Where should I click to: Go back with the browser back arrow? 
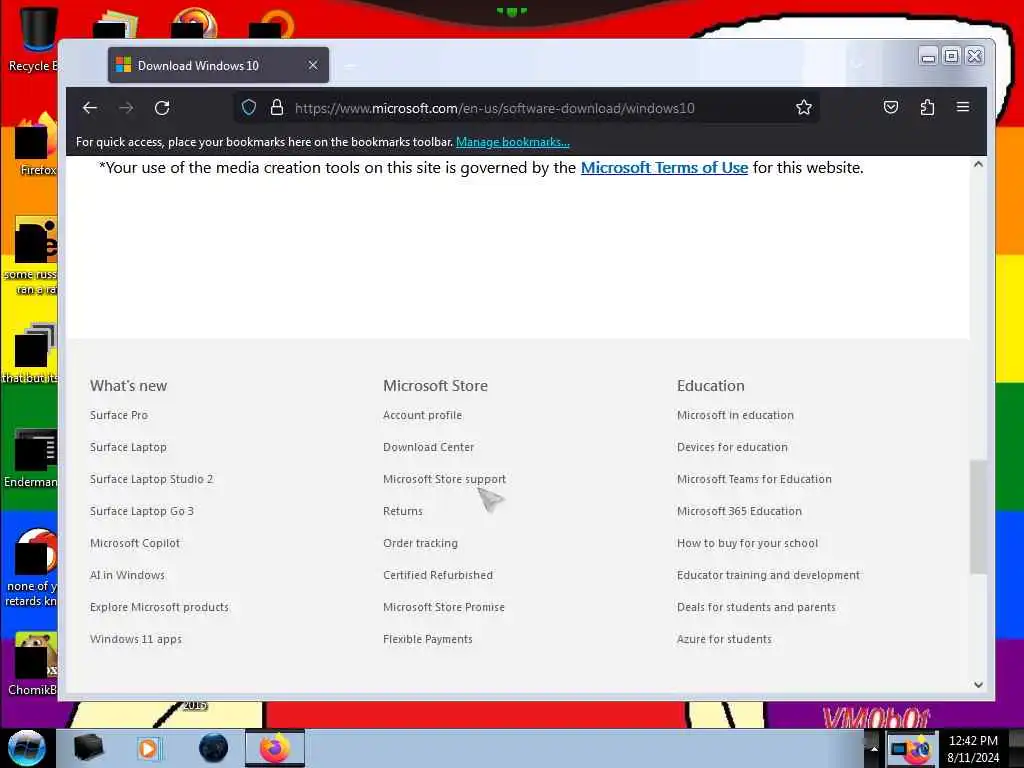tap(89, 108)
